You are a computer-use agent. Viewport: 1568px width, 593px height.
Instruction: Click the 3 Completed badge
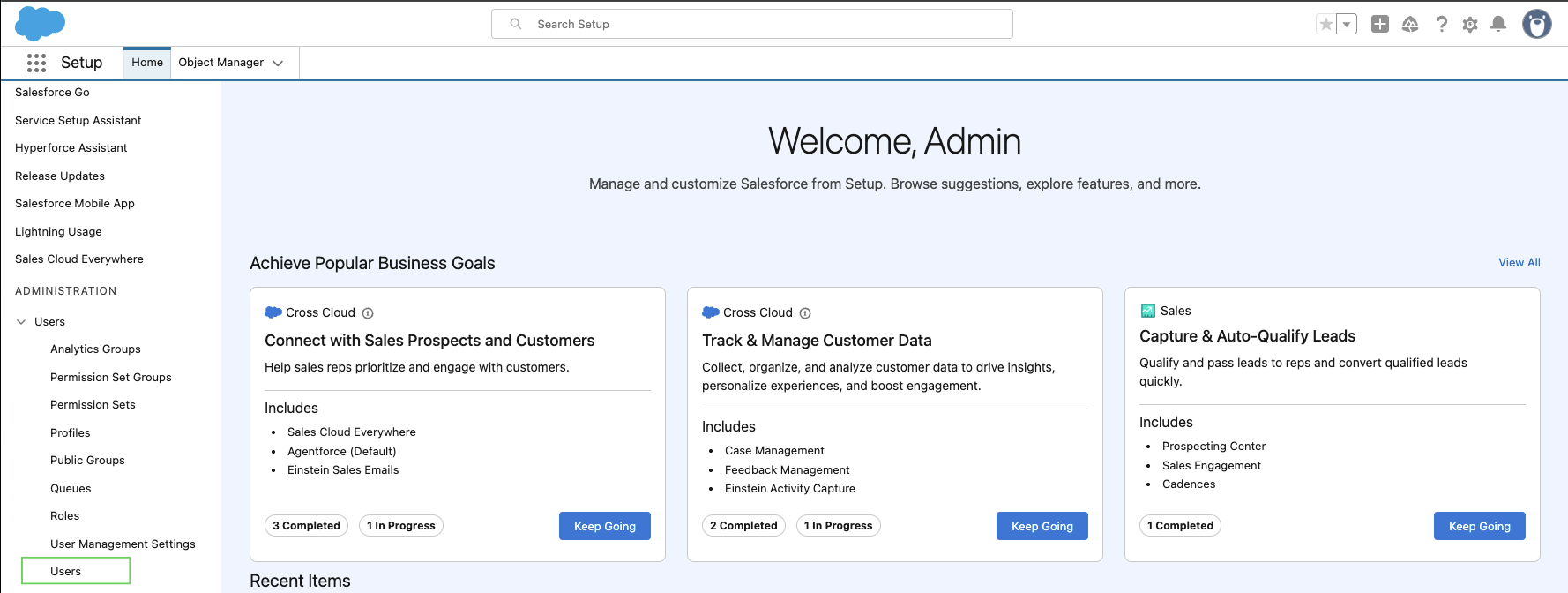pos(306,526)
